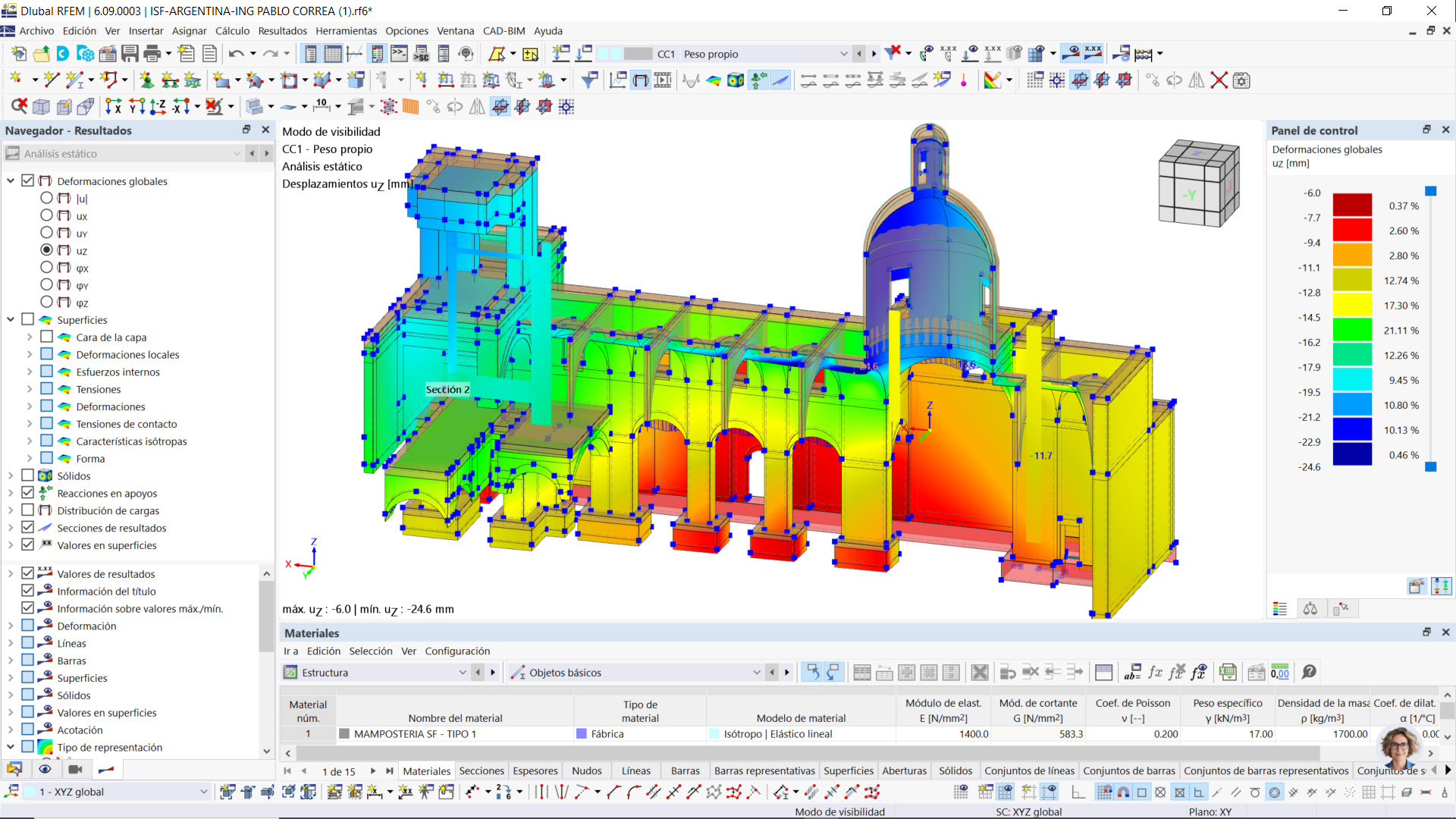Image resolution: width=1456 pixels, height=819 pixels.
Task: Open the Guardar save icon
Action: [x=130, y=53]
